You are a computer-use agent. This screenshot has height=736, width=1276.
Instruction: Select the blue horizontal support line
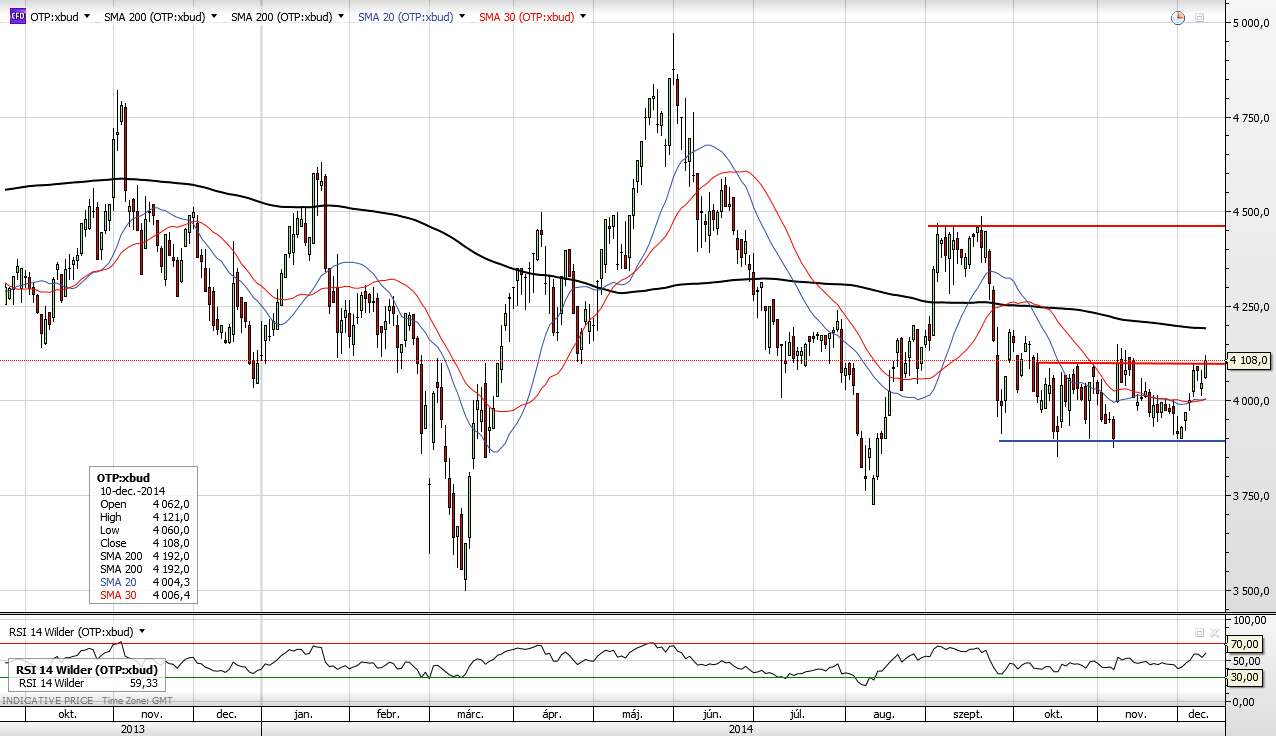point(1112,441)
